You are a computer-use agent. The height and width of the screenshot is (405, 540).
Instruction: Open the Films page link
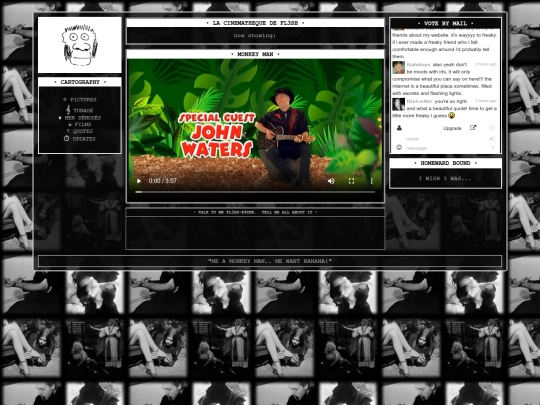(x=83, y=124)
